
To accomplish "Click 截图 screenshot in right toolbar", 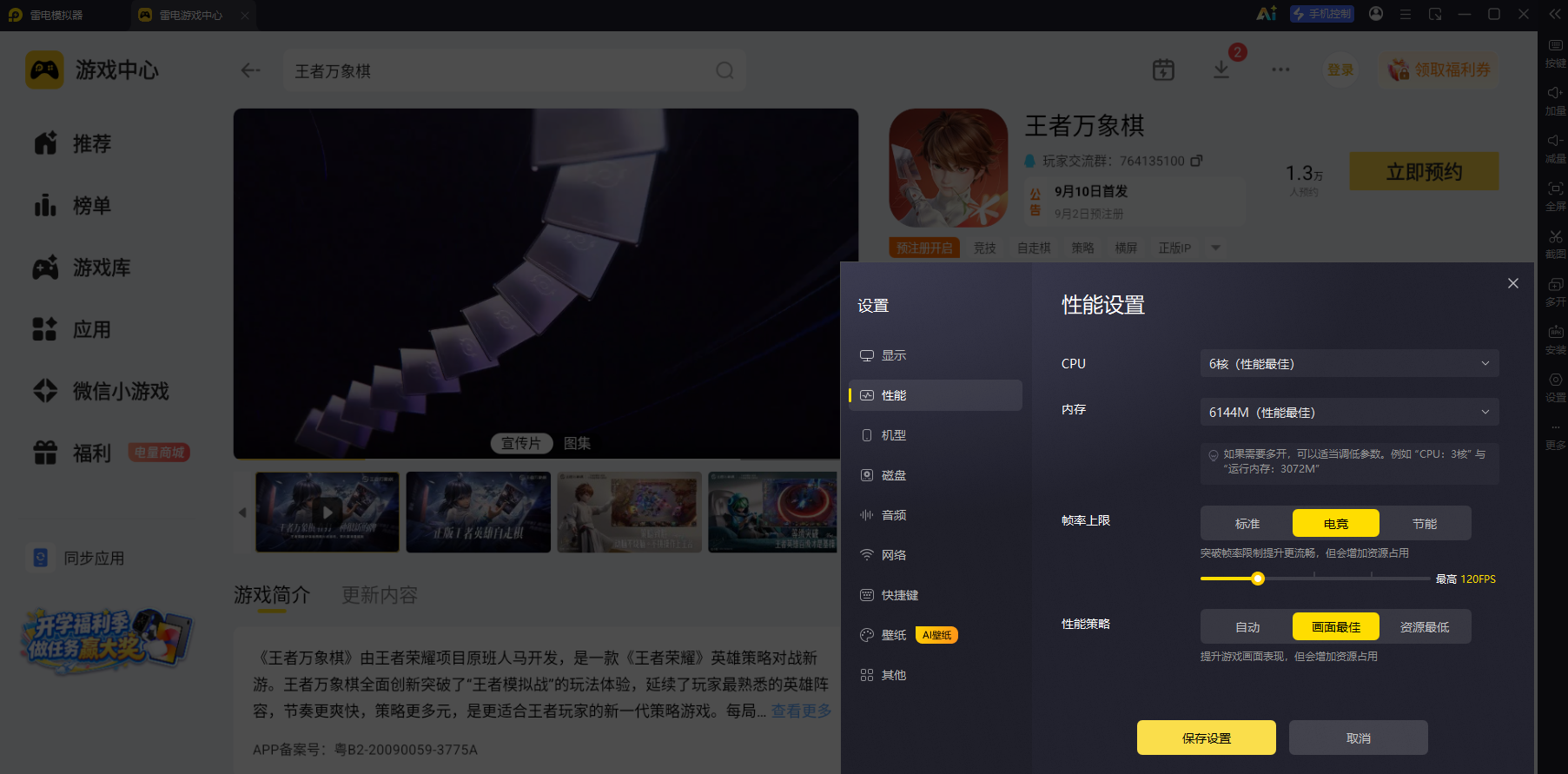I will [1555, 244].
